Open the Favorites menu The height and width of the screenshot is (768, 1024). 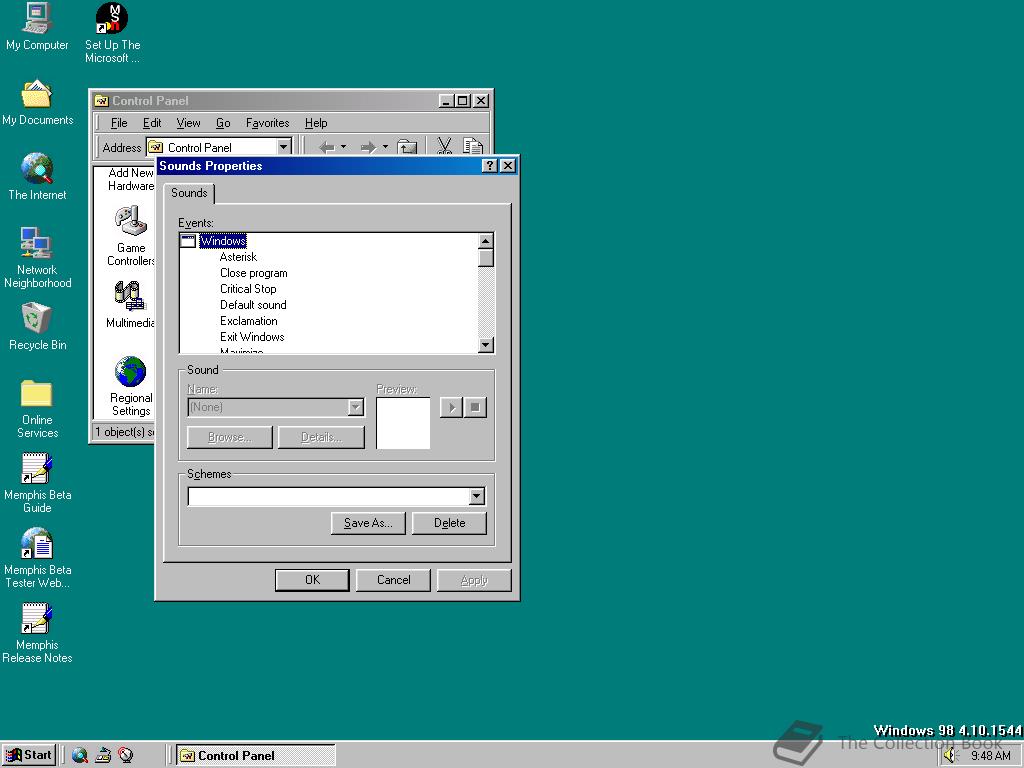coord(267,123)
